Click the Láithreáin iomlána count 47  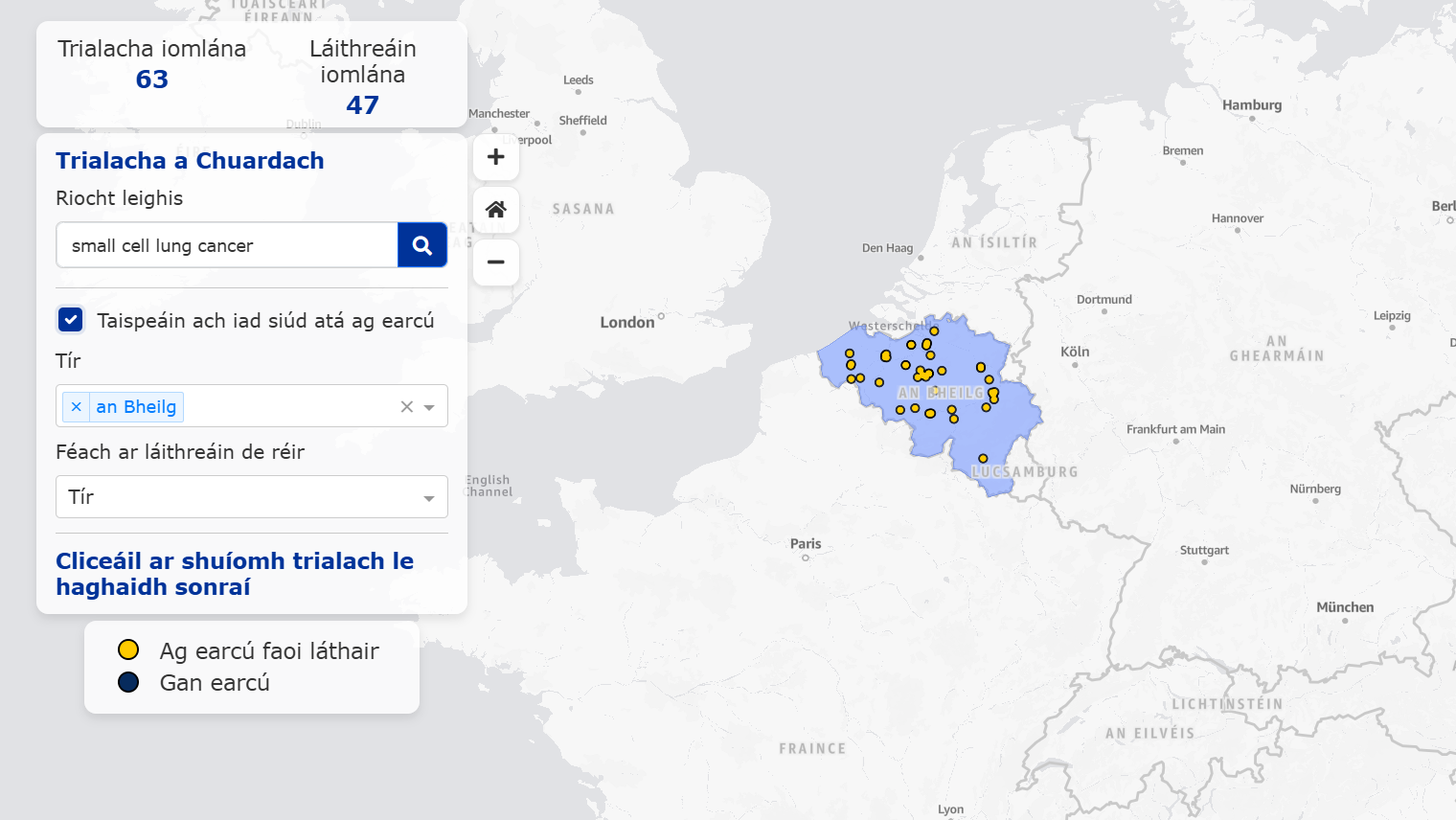tap(362, 105)
